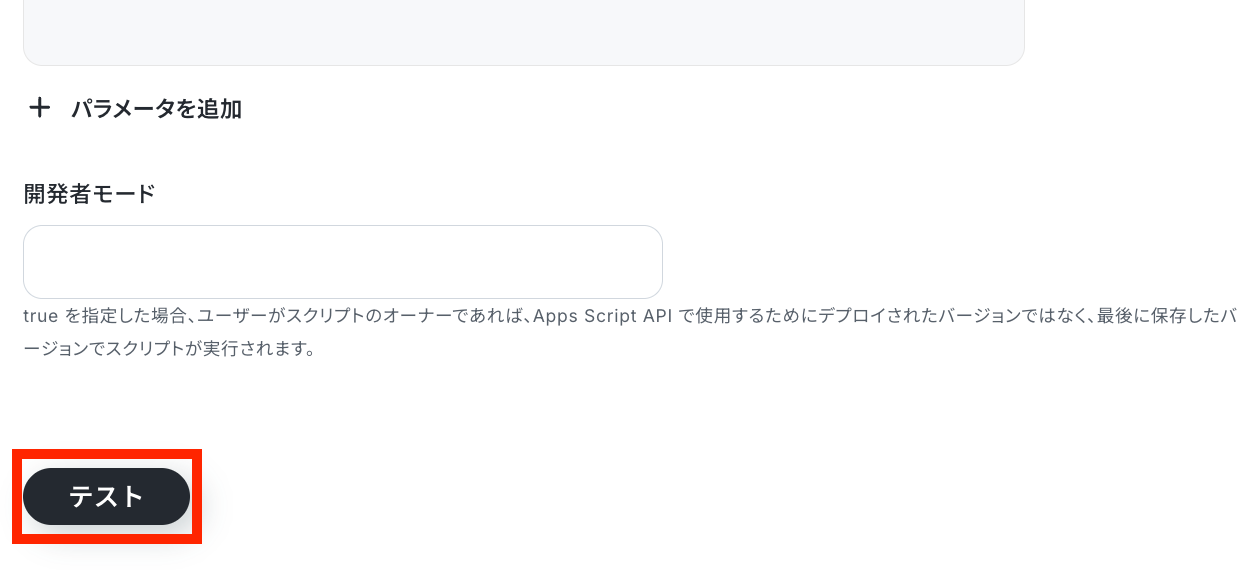Add a new parameter using the plus icon
Image resolution: width=1247 pixels, height=570 pixels.
[39, 108]
